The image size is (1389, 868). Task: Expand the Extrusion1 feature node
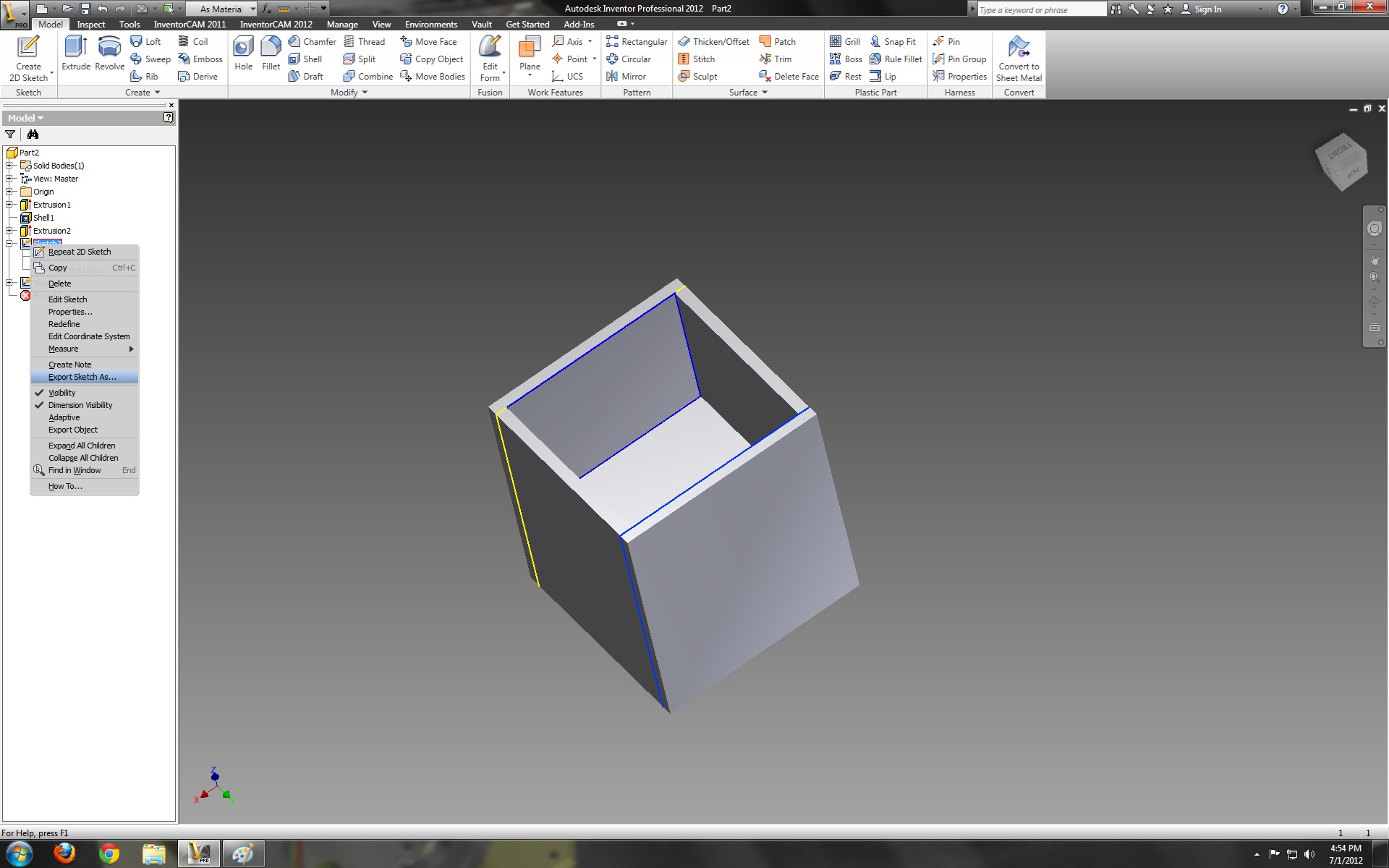[x=9, y=205]
